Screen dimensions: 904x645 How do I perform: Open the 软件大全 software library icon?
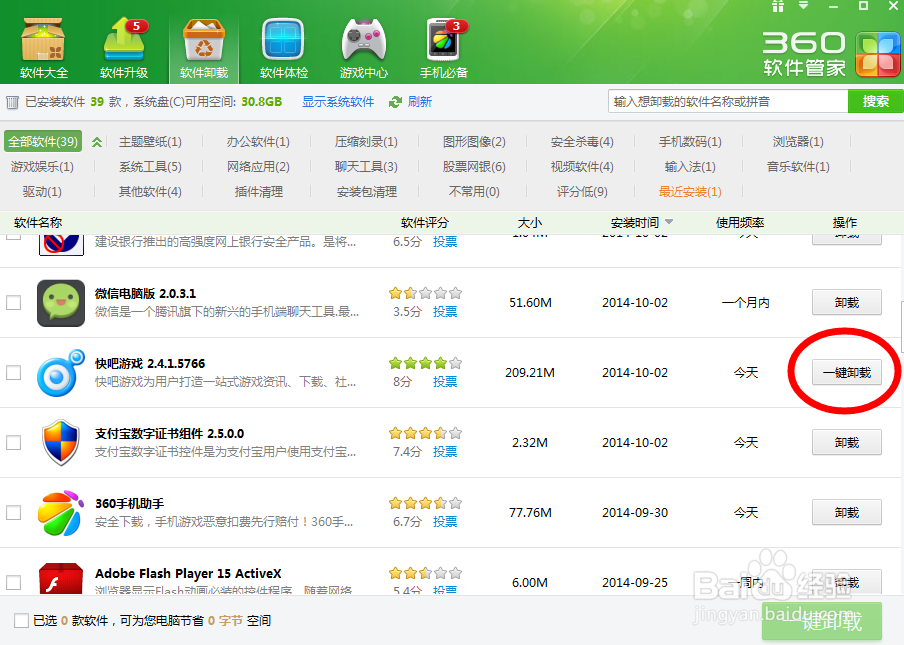(43, 47)
